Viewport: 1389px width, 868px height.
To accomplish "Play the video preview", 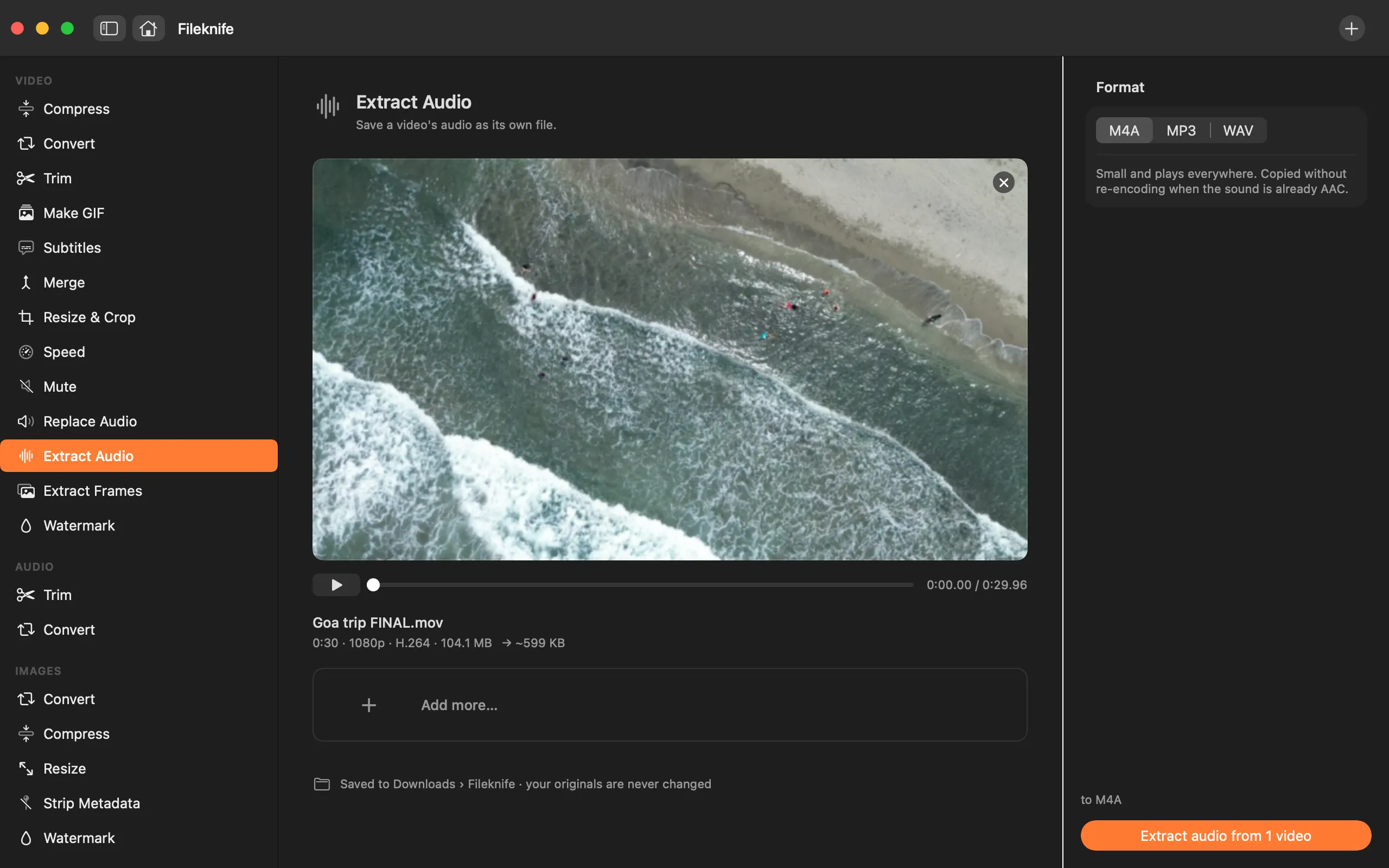I will [336, 584].
